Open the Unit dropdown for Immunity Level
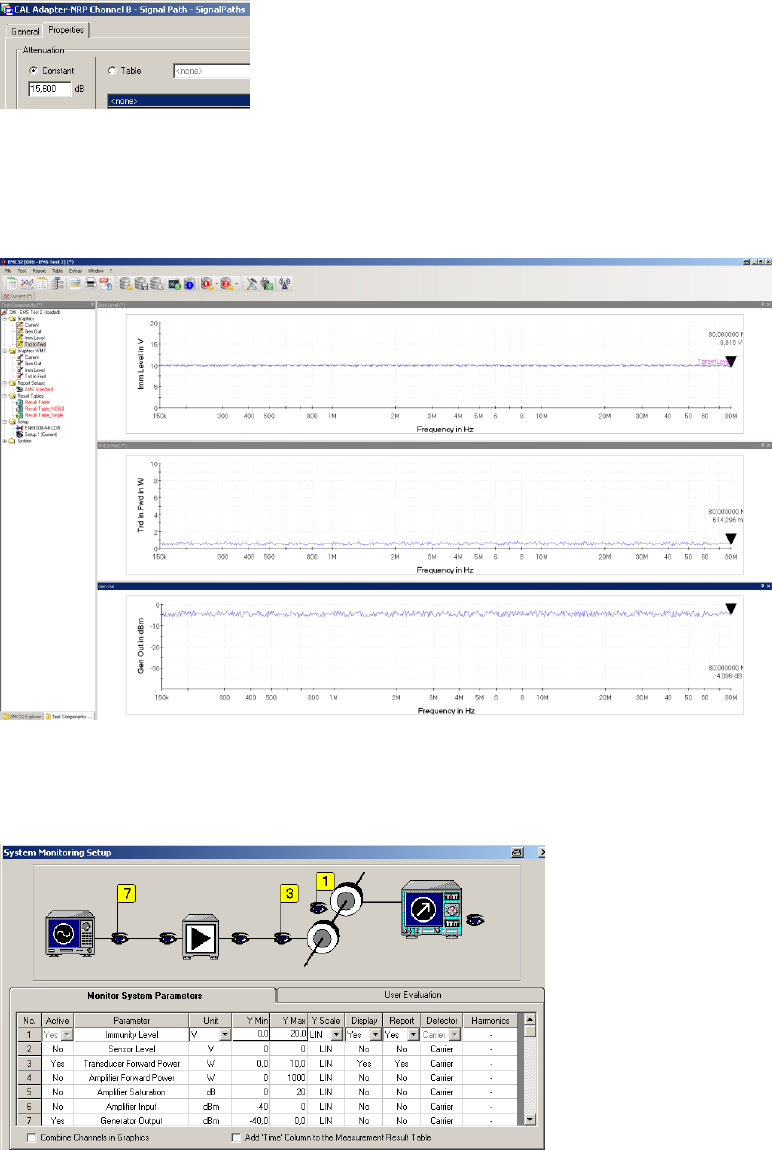 [225, 1035]
